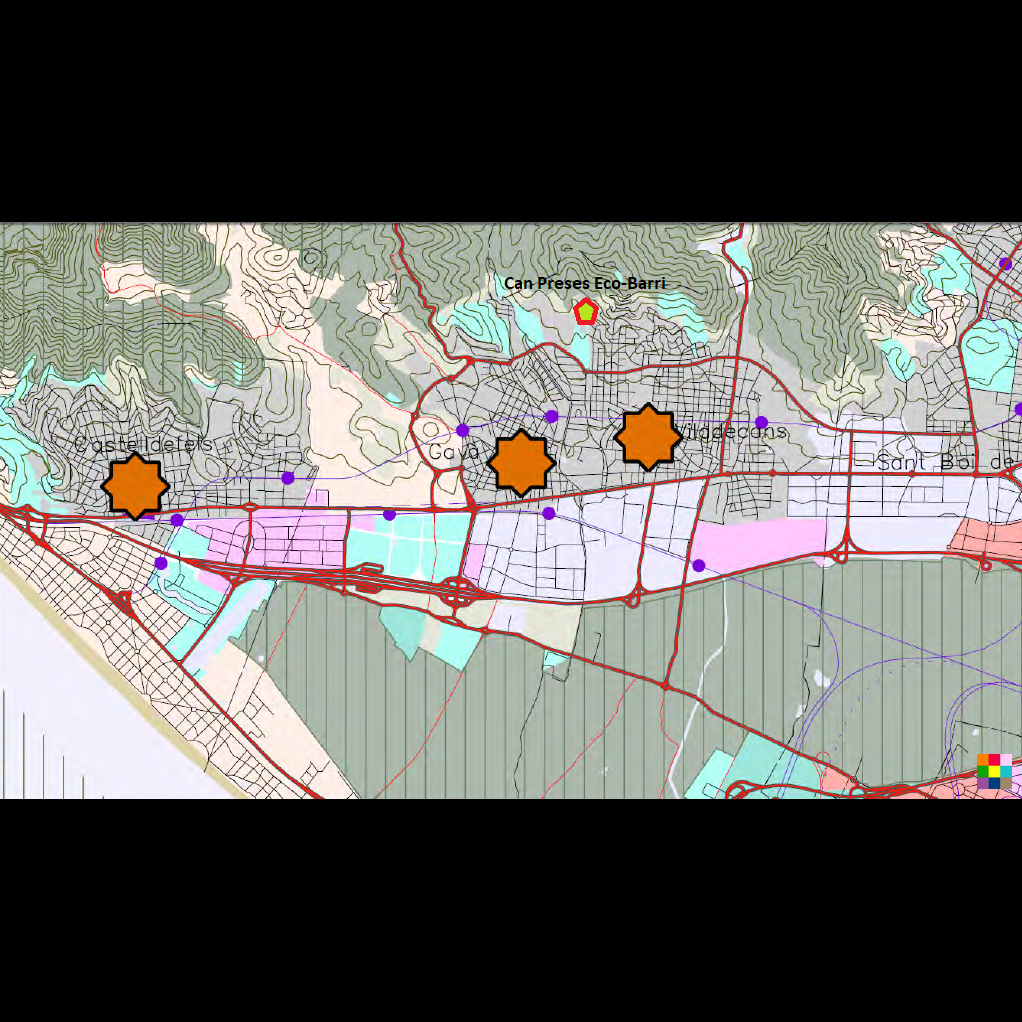The height and width of the screenshot is (1022, 1022).
Task: Select the orange star marker near Gavà
Action: tap(521, 463)
